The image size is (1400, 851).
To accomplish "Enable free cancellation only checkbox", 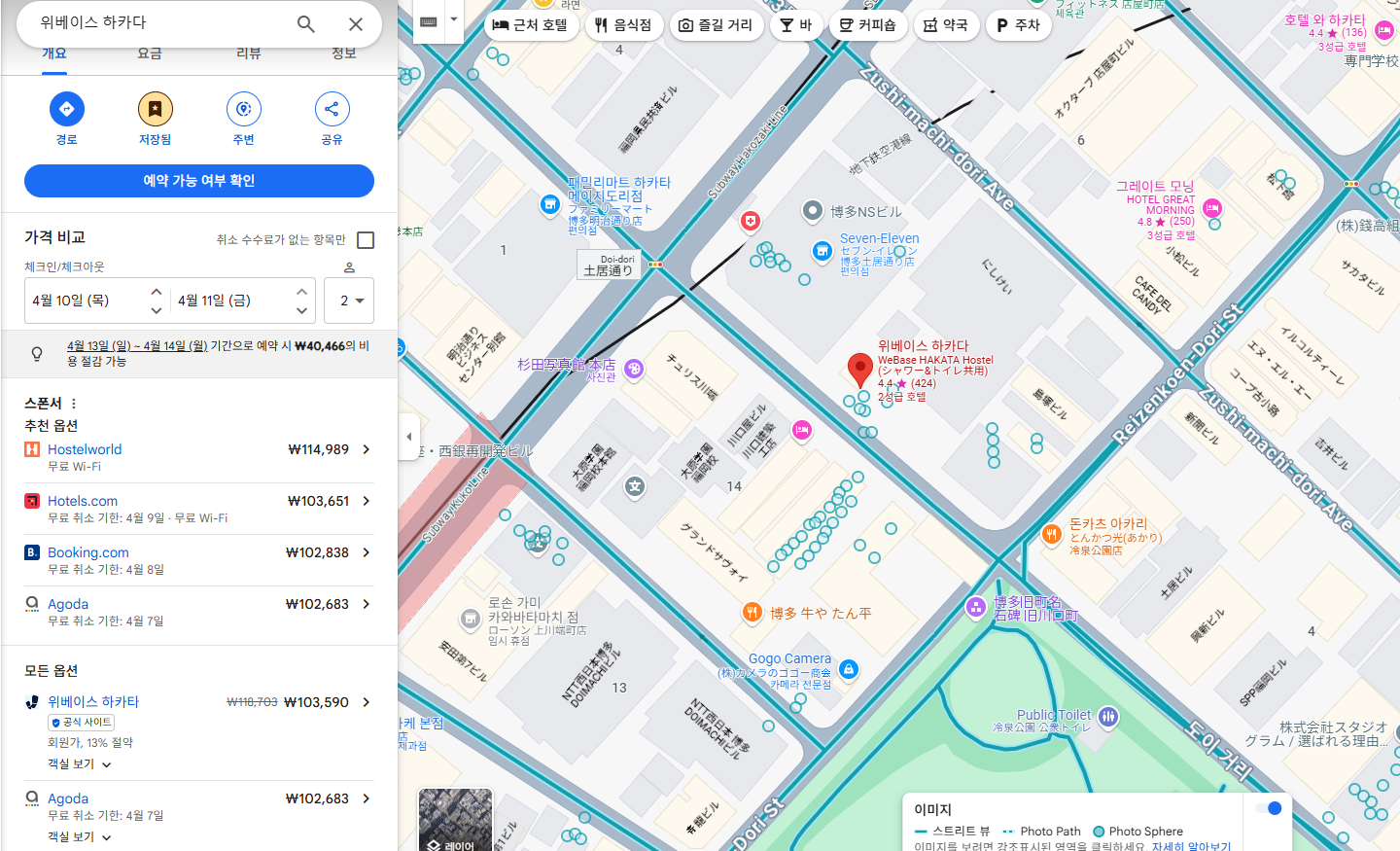I will click(366, 239).
